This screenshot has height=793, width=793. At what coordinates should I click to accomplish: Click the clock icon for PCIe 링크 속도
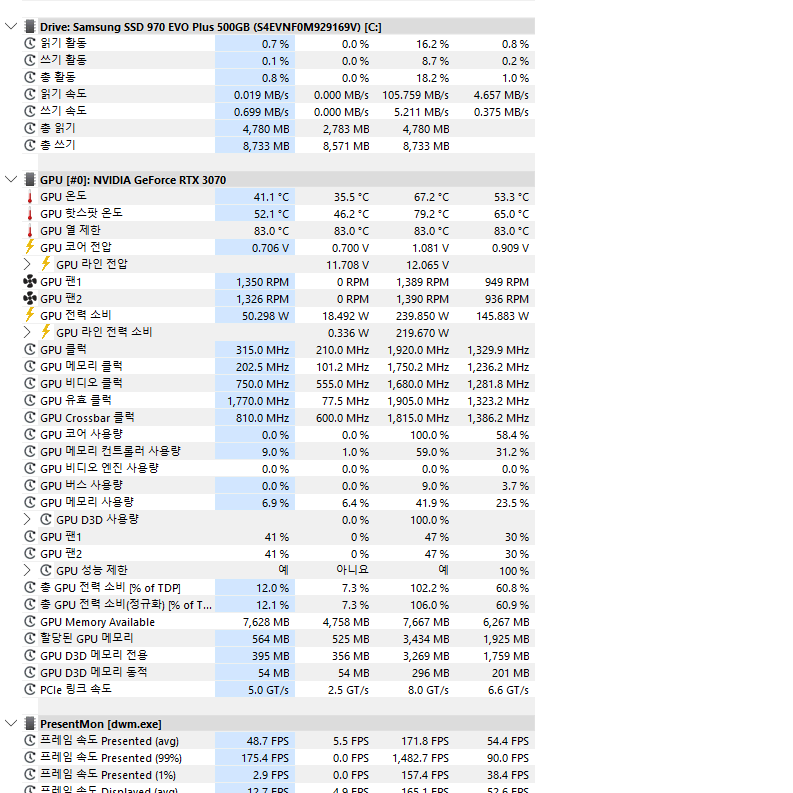[30, 689]
